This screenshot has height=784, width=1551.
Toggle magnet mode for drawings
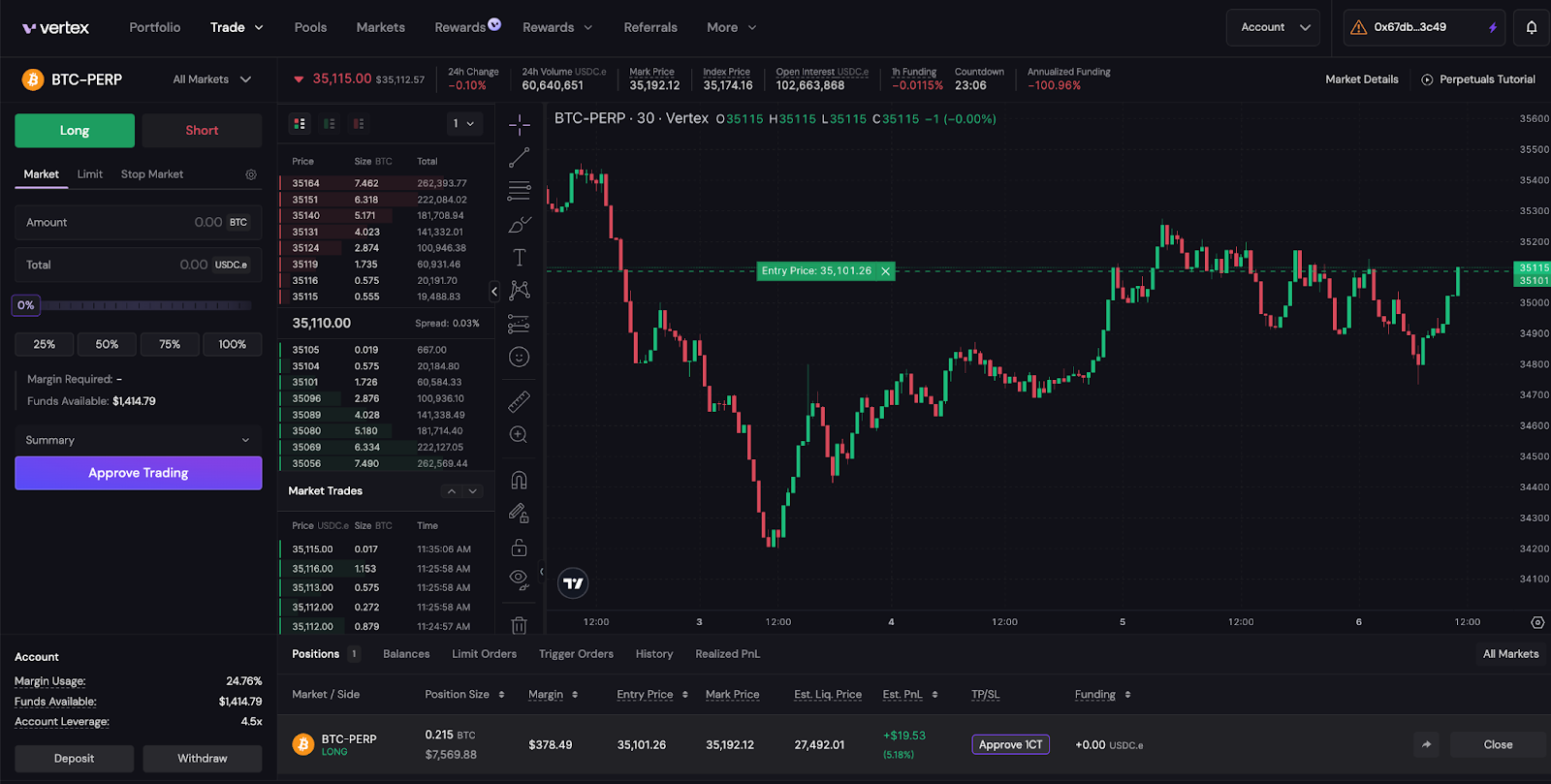click(x=520, y=480)
